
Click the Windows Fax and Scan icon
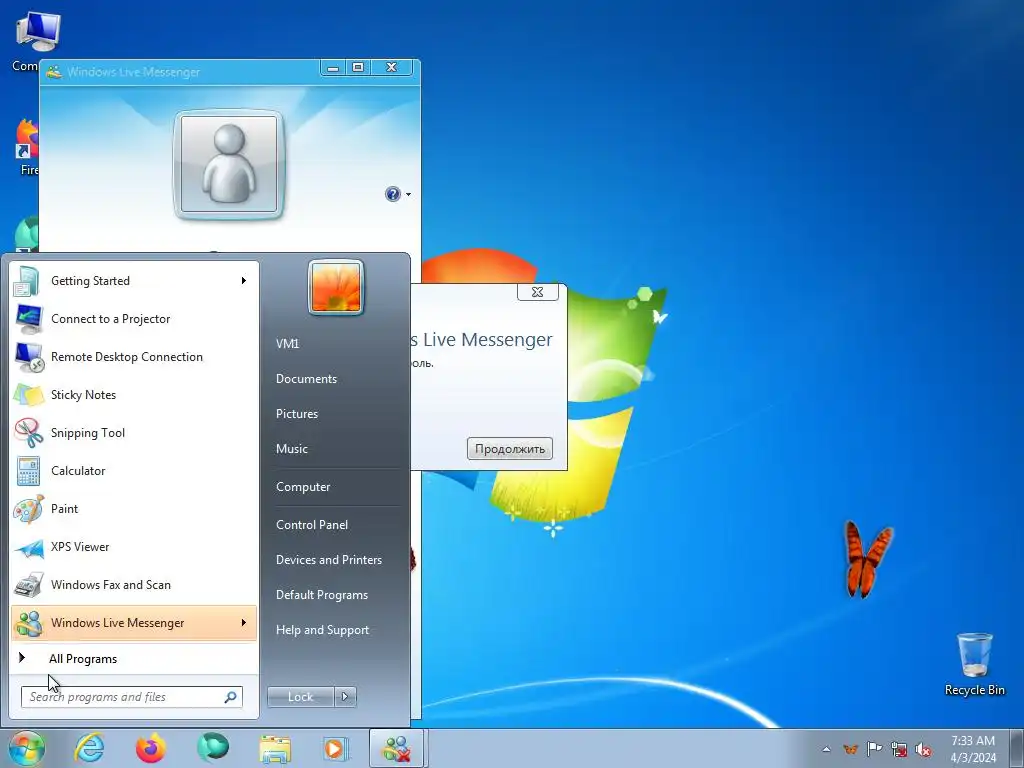[28, 584]
